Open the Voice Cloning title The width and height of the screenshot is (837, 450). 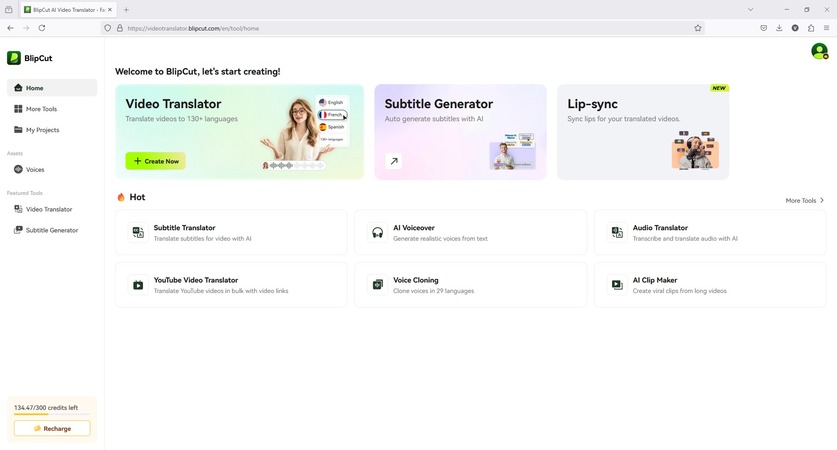point(416,280)
